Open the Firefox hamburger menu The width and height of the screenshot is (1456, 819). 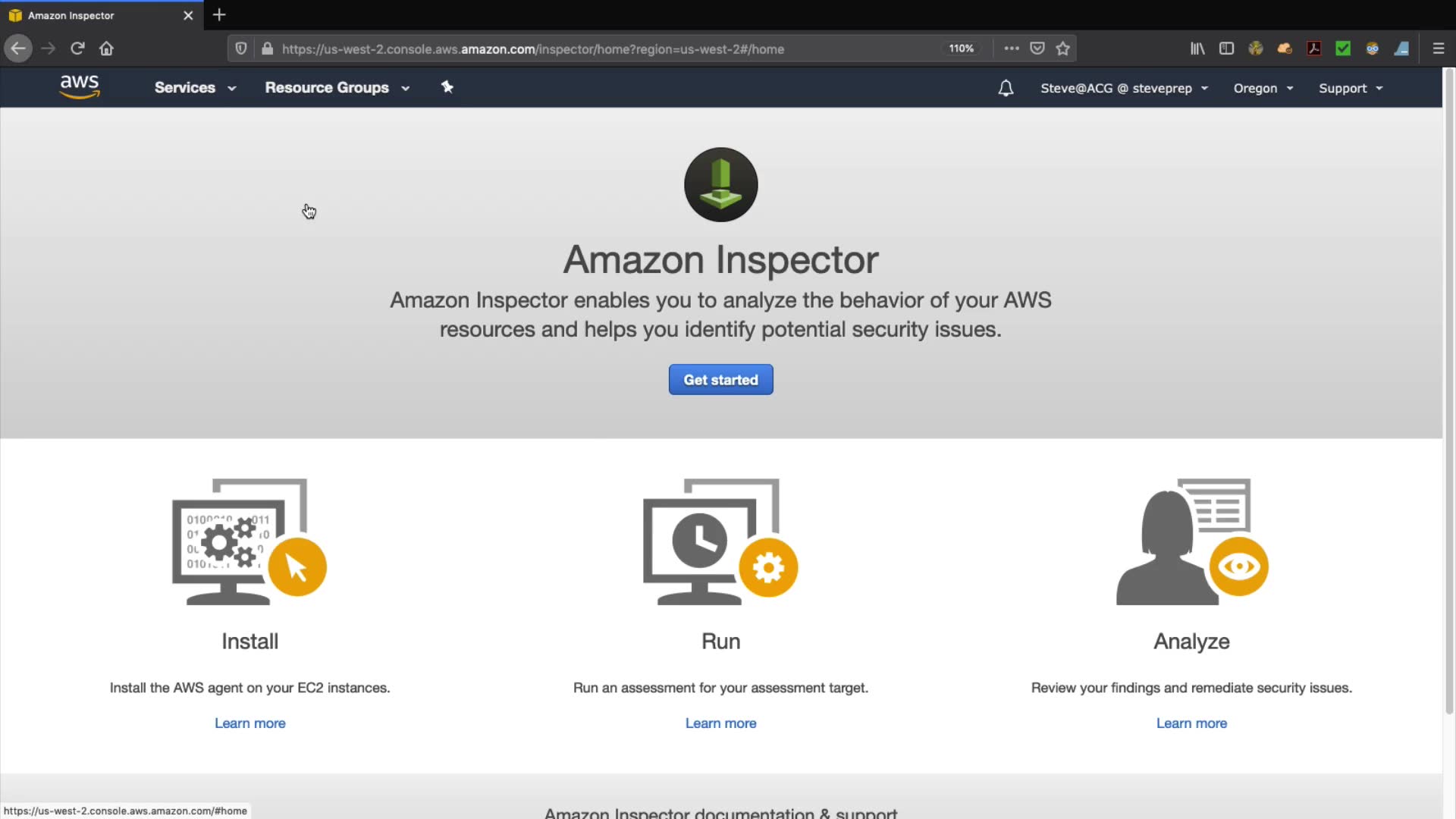coord(1439,49)
